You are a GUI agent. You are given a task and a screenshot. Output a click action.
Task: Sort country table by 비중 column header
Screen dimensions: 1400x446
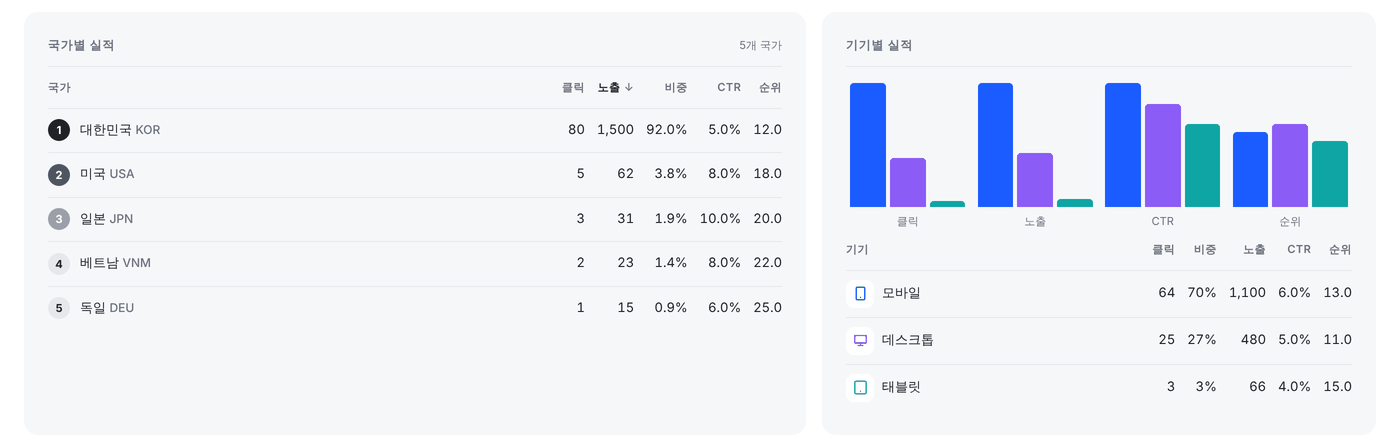coord(675,88)
